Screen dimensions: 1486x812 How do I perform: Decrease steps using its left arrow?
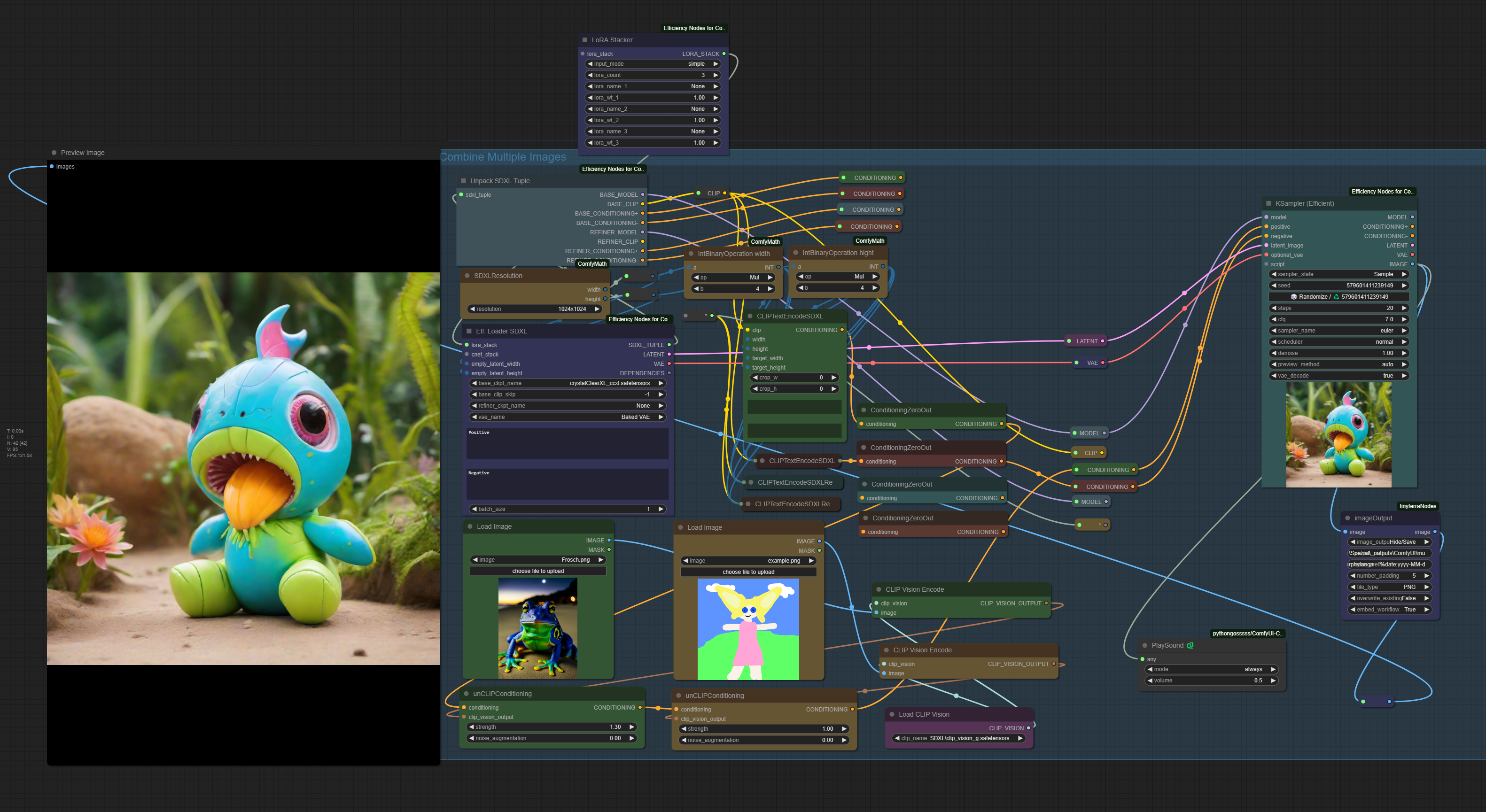(x=1274, y=308)
